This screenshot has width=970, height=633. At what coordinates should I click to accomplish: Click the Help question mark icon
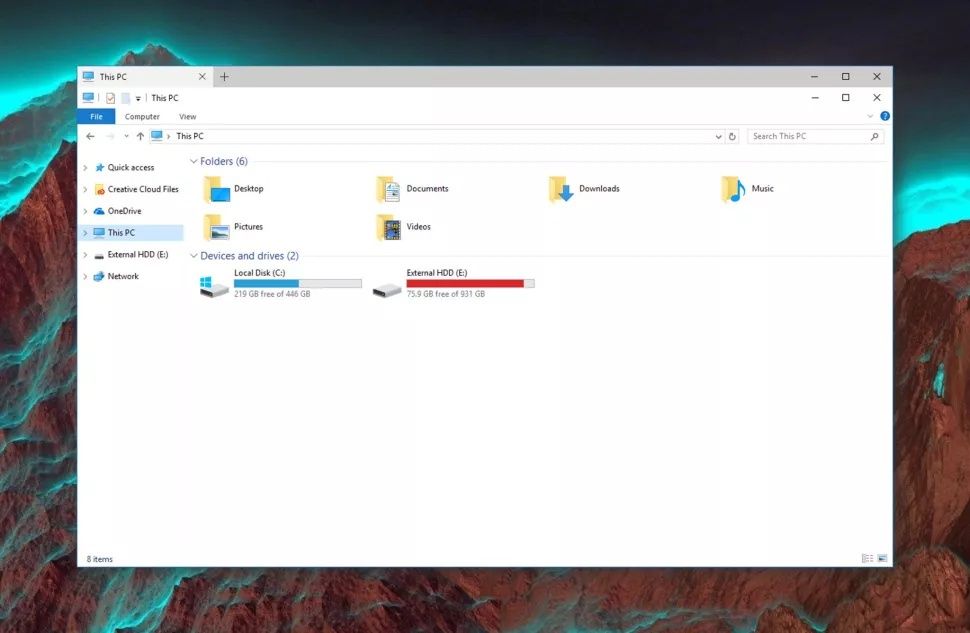[885, 116]
